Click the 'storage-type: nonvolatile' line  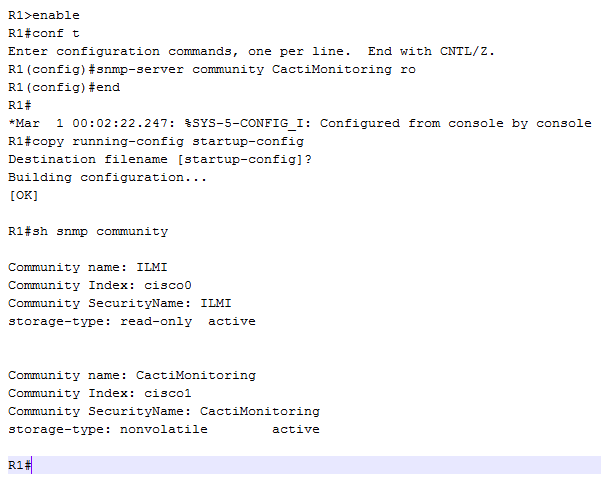pyautogui.click(x=108, y=429)
